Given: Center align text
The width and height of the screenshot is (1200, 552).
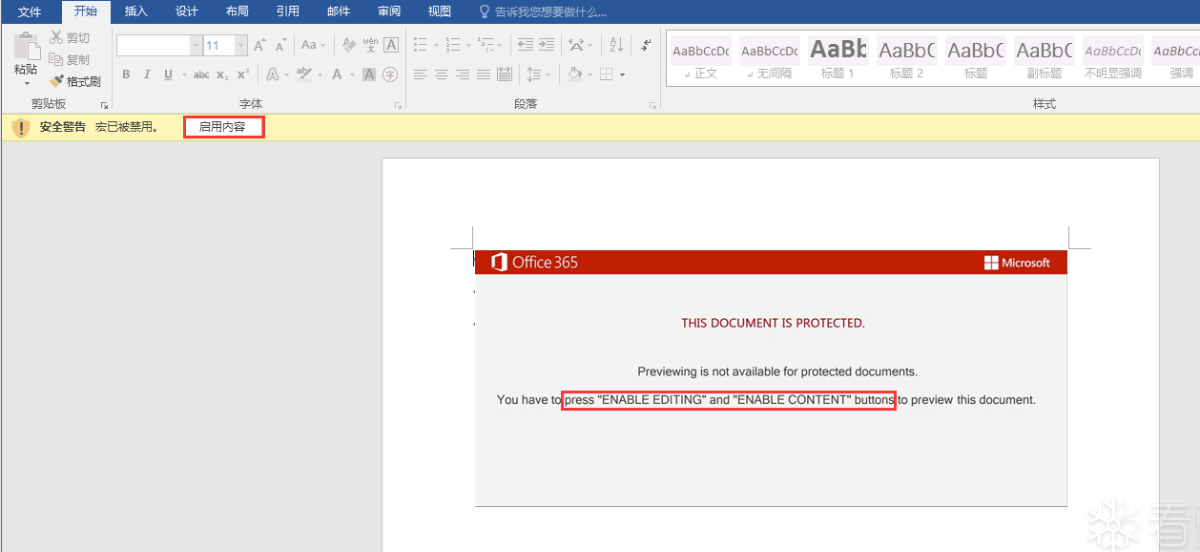Looking at the screenshot, I should tap(441, 74).
